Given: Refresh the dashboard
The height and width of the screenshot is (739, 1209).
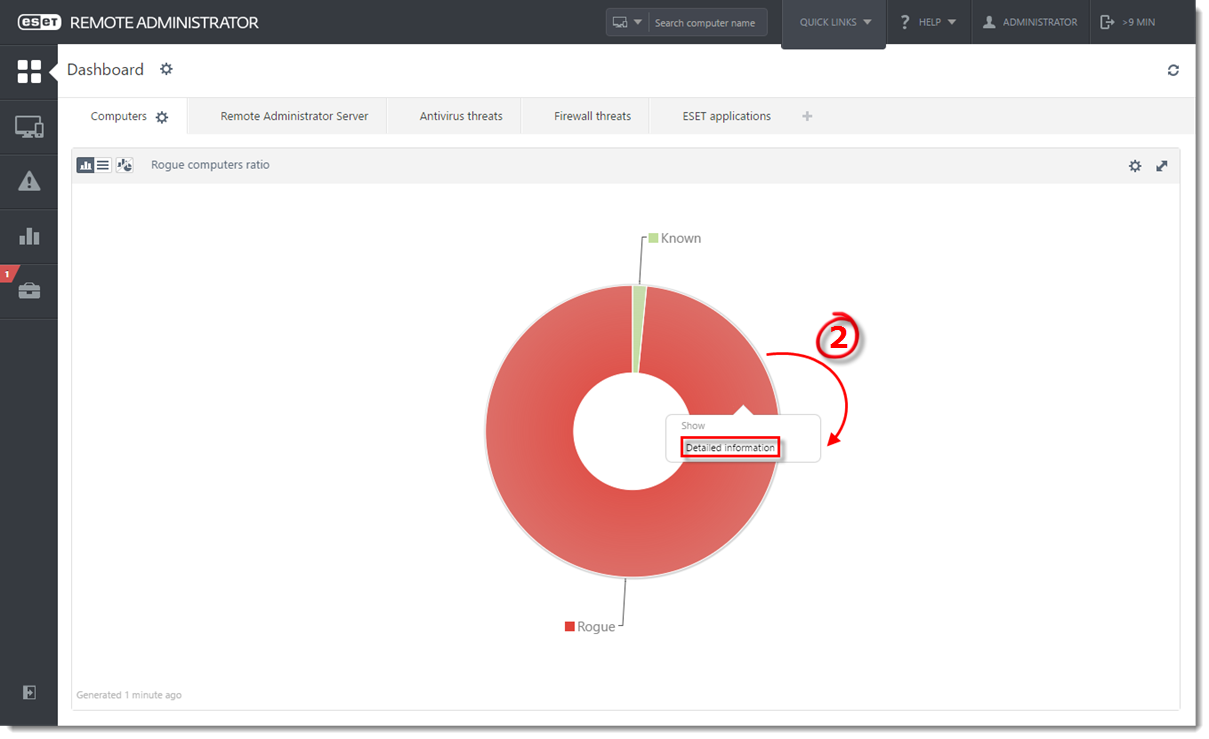Looking at the screenshot, I should coord(1173,70).
